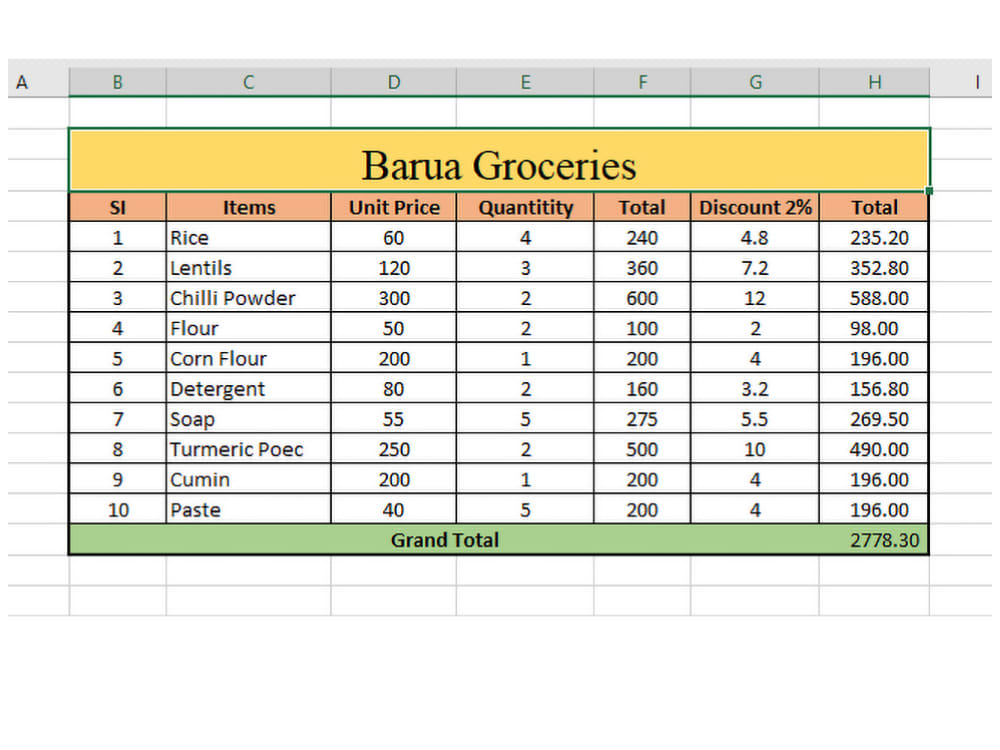Select the unit price 55 cell
Viewport: 1000px width, 750px height.
click(x=393, y=419)
